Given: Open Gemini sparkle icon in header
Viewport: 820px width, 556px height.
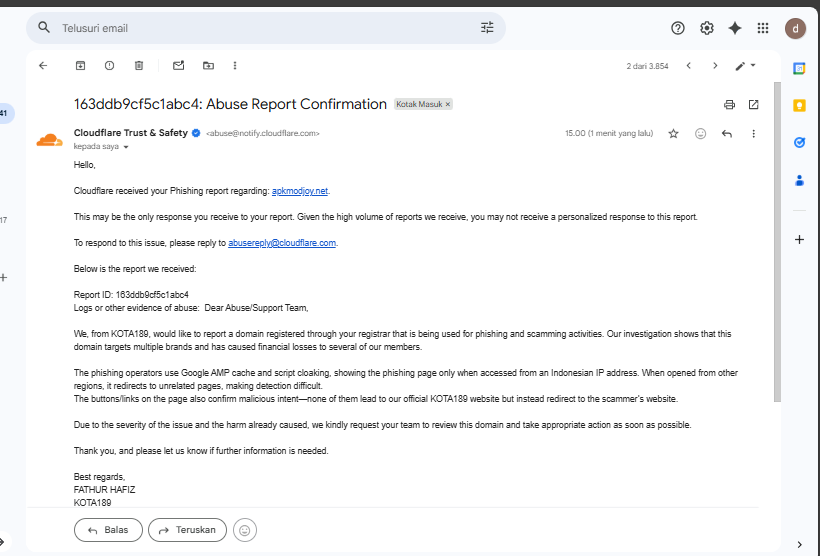Looking at the screenshot, I should click(x=735, y=28).
